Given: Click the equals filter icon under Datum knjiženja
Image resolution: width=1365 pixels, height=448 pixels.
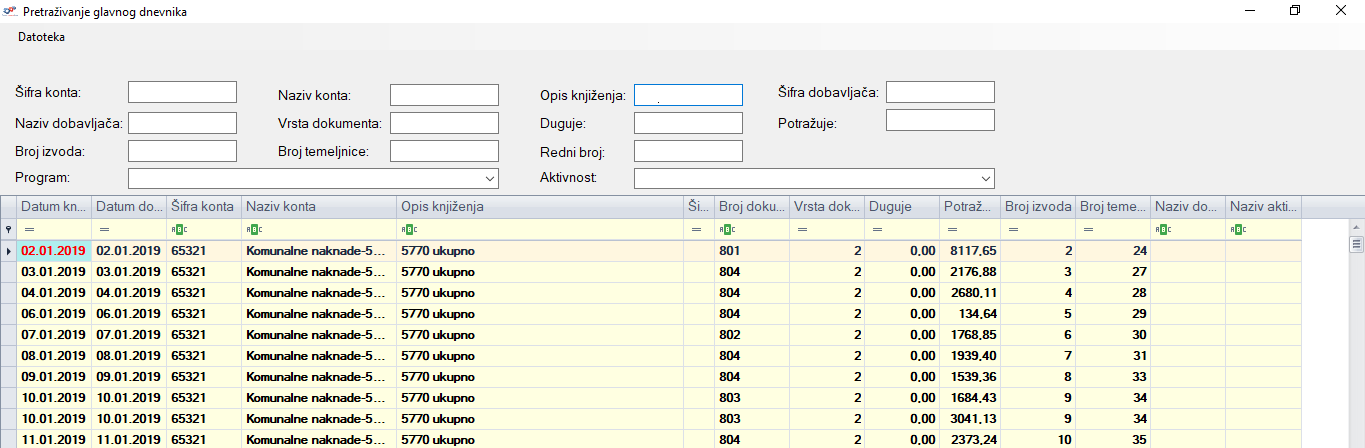Looking at the screenshot, I should pyautogui.click(x=28, y=229).
